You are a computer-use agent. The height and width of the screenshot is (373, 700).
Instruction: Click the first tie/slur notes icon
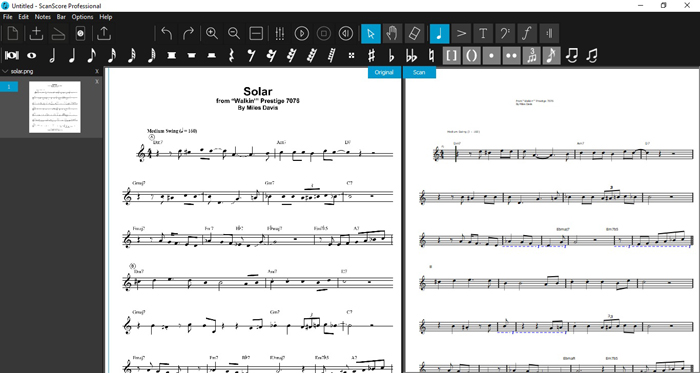click(x=571, y=56)
